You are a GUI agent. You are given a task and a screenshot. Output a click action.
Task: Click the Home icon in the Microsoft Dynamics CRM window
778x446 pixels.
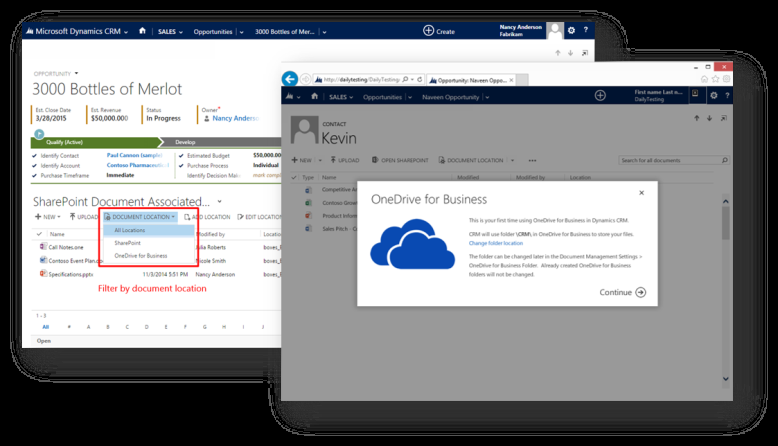point(142,31)
